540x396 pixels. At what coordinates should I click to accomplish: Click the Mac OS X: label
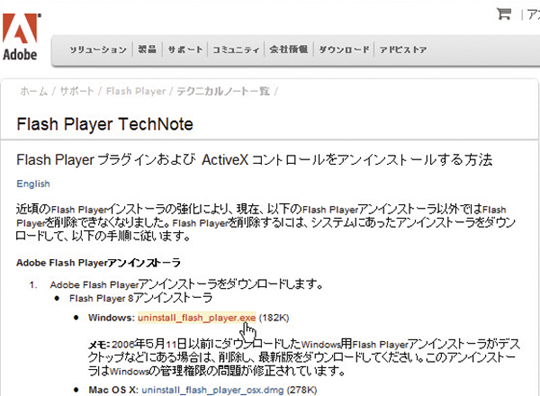pyautogui.click(x=113, y=390)
